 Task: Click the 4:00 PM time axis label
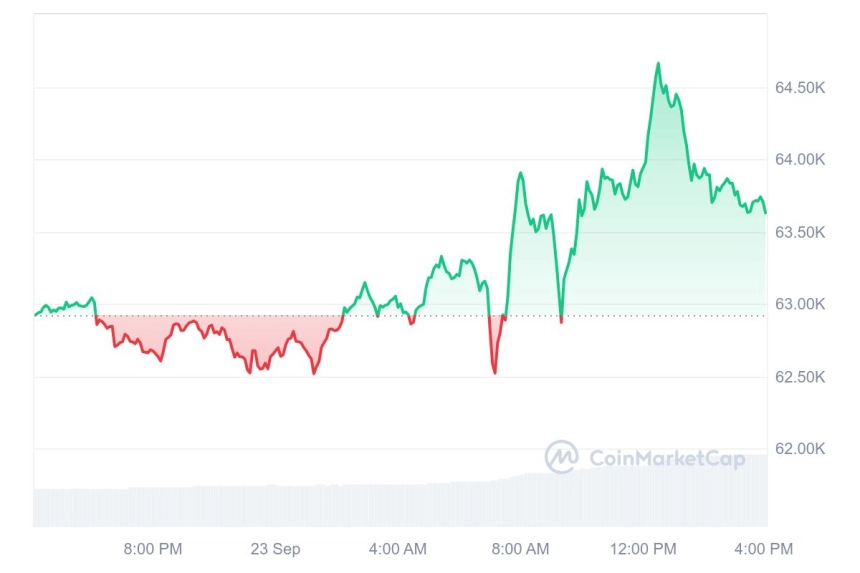763,549
